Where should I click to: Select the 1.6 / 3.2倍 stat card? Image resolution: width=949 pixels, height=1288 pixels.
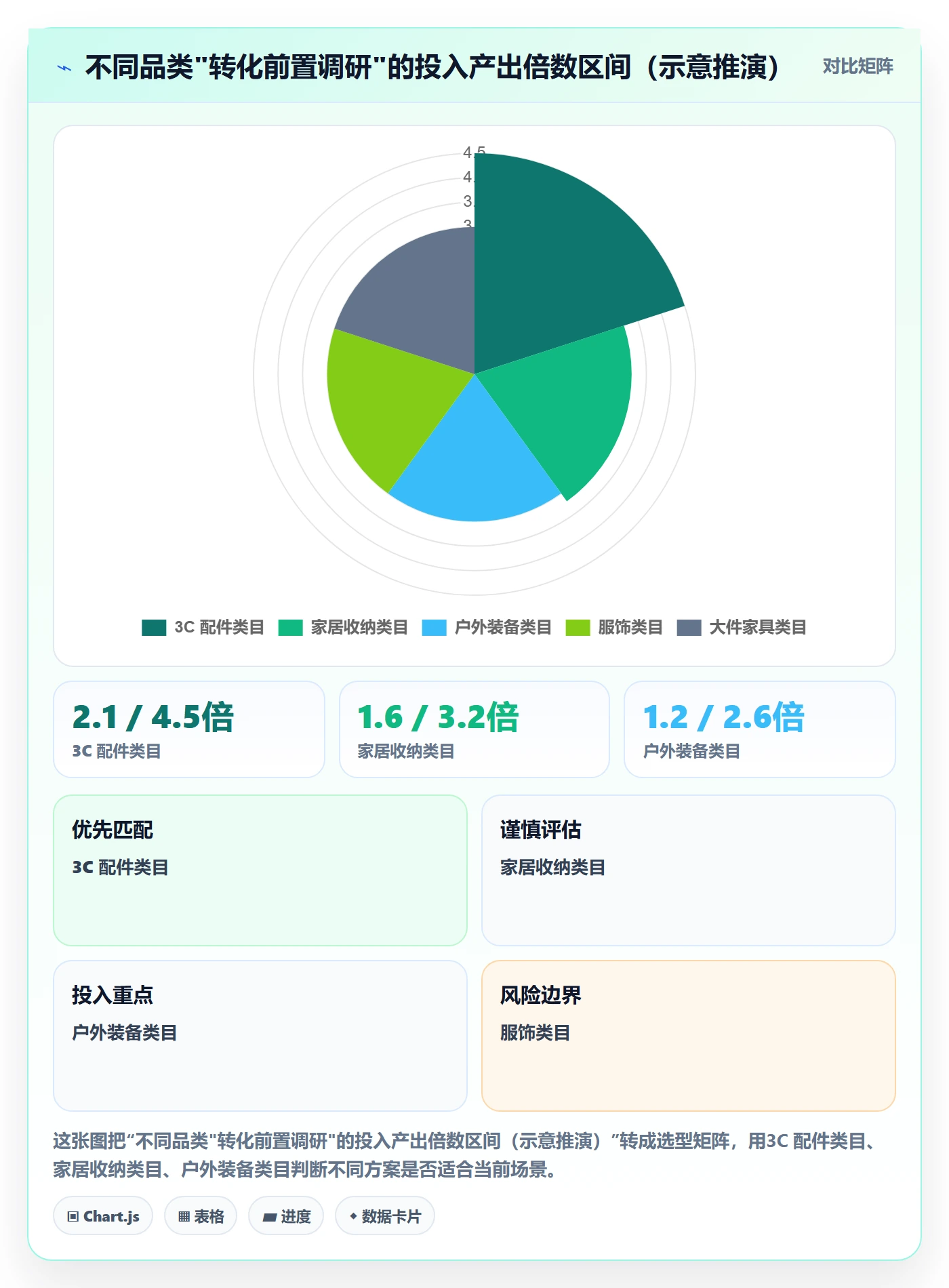pyautogui.click(x=474, y=729)
